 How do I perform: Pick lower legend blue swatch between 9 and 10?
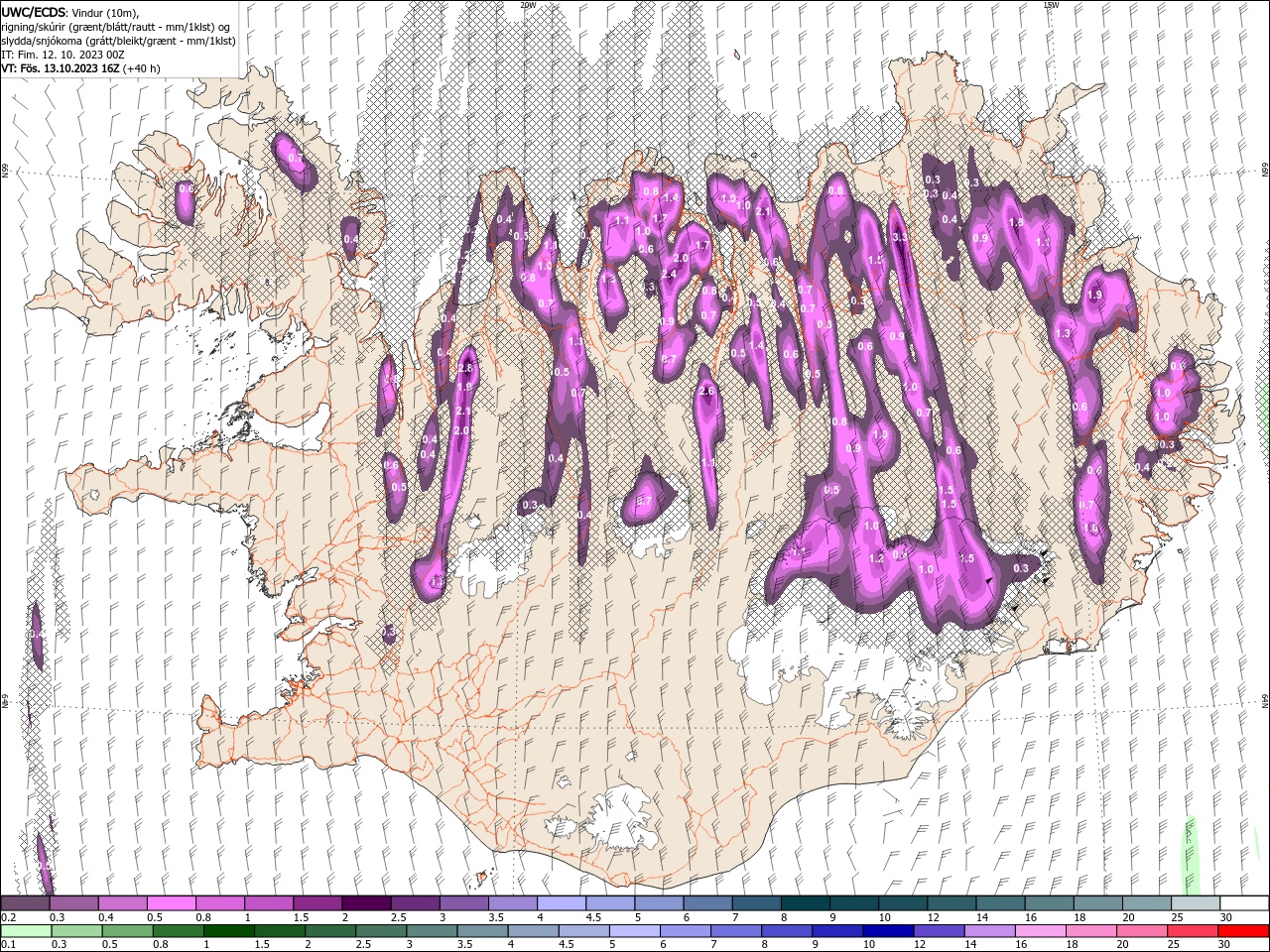point(835,930)
